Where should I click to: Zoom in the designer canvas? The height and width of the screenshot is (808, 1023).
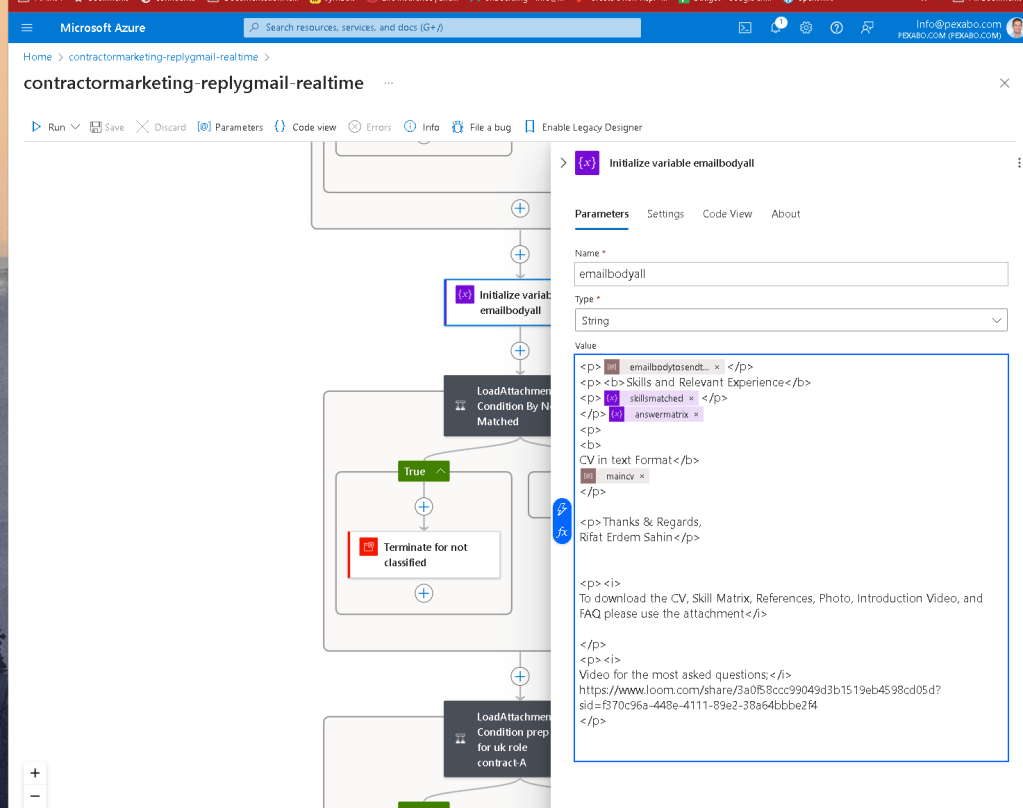(35, 773)
